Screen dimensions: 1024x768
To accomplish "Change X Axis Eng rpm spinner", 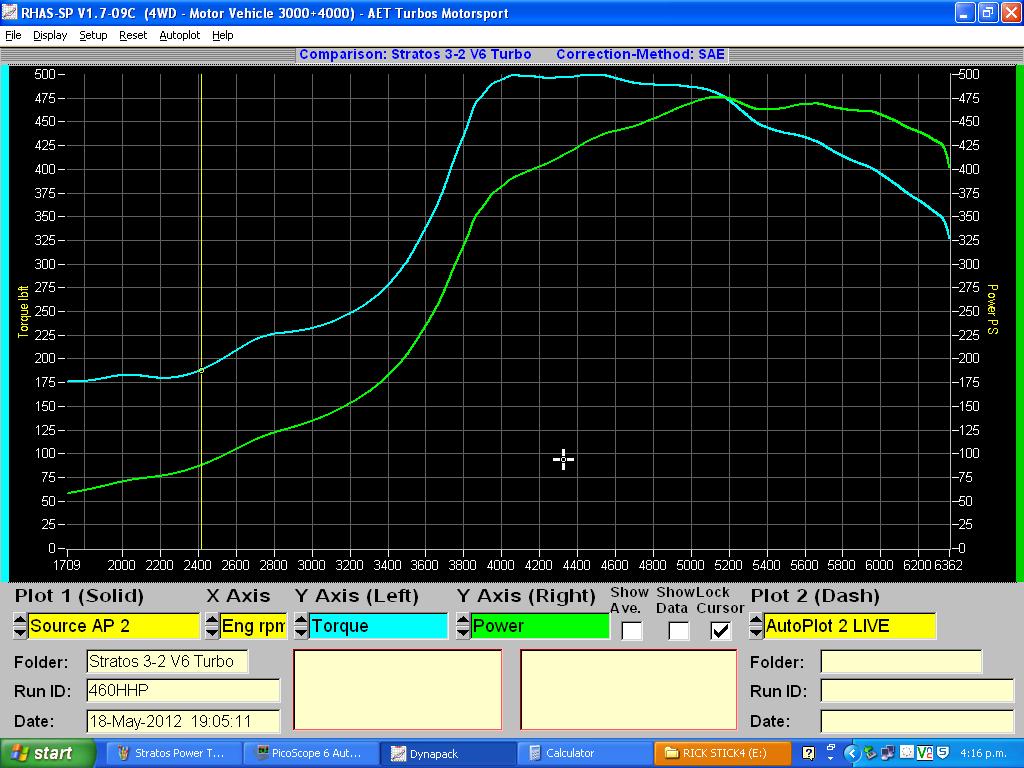I will [212, 626].
